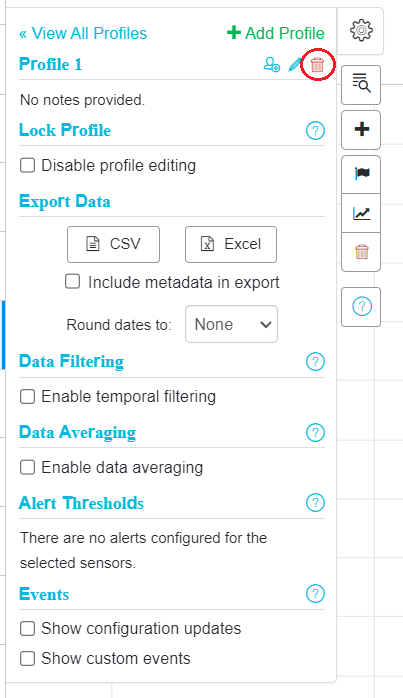Share profile with the add-user icon

(x=272, y=65)
